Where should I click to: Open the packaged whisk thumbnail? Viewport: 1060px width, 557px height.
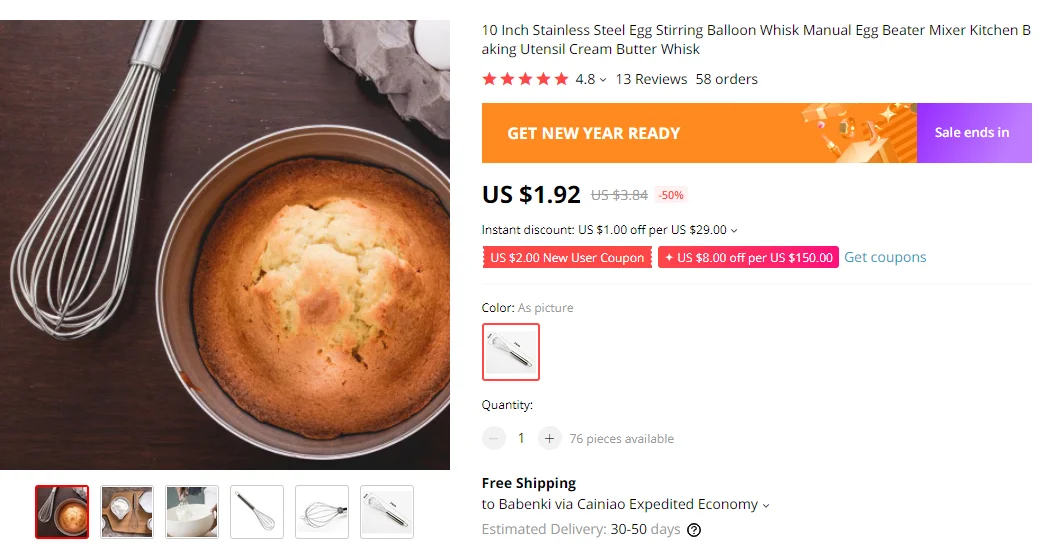tap(387, 512)
